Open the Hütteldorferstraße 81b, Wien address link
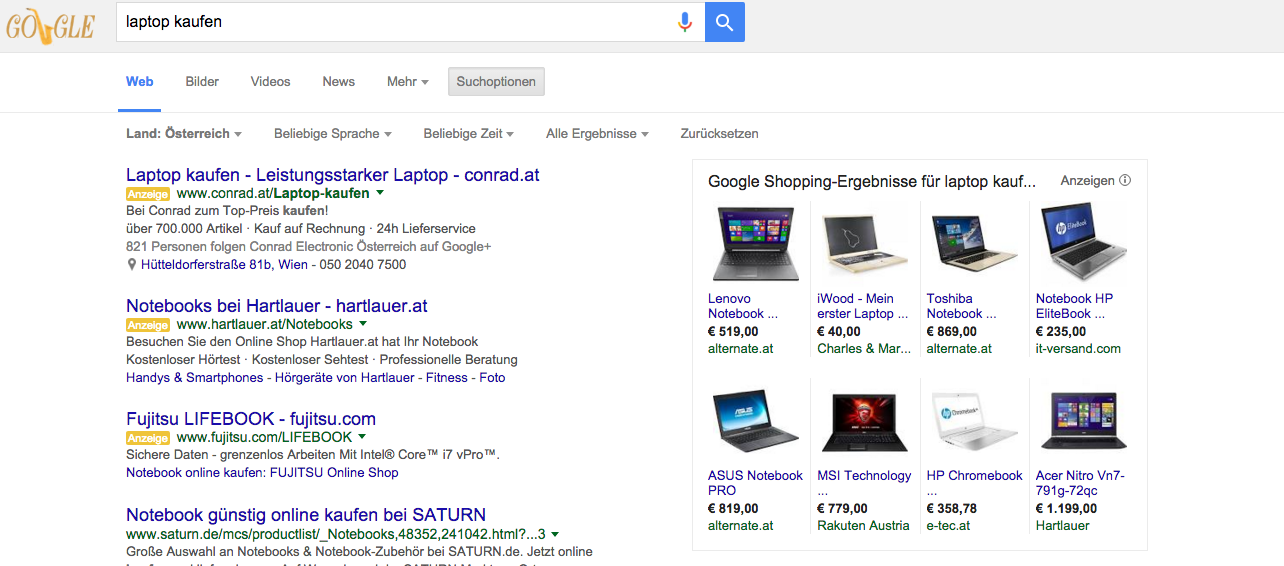 coord(225,265)
